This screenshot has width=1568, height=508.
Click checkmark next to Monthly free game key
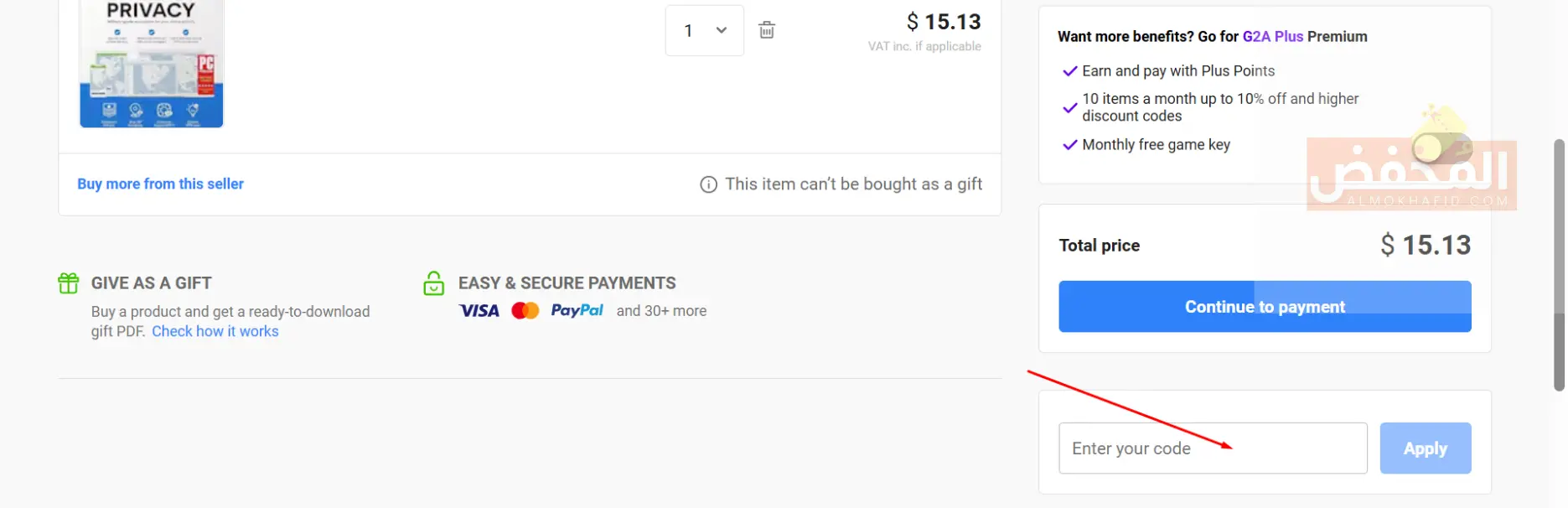[1069, 145]
